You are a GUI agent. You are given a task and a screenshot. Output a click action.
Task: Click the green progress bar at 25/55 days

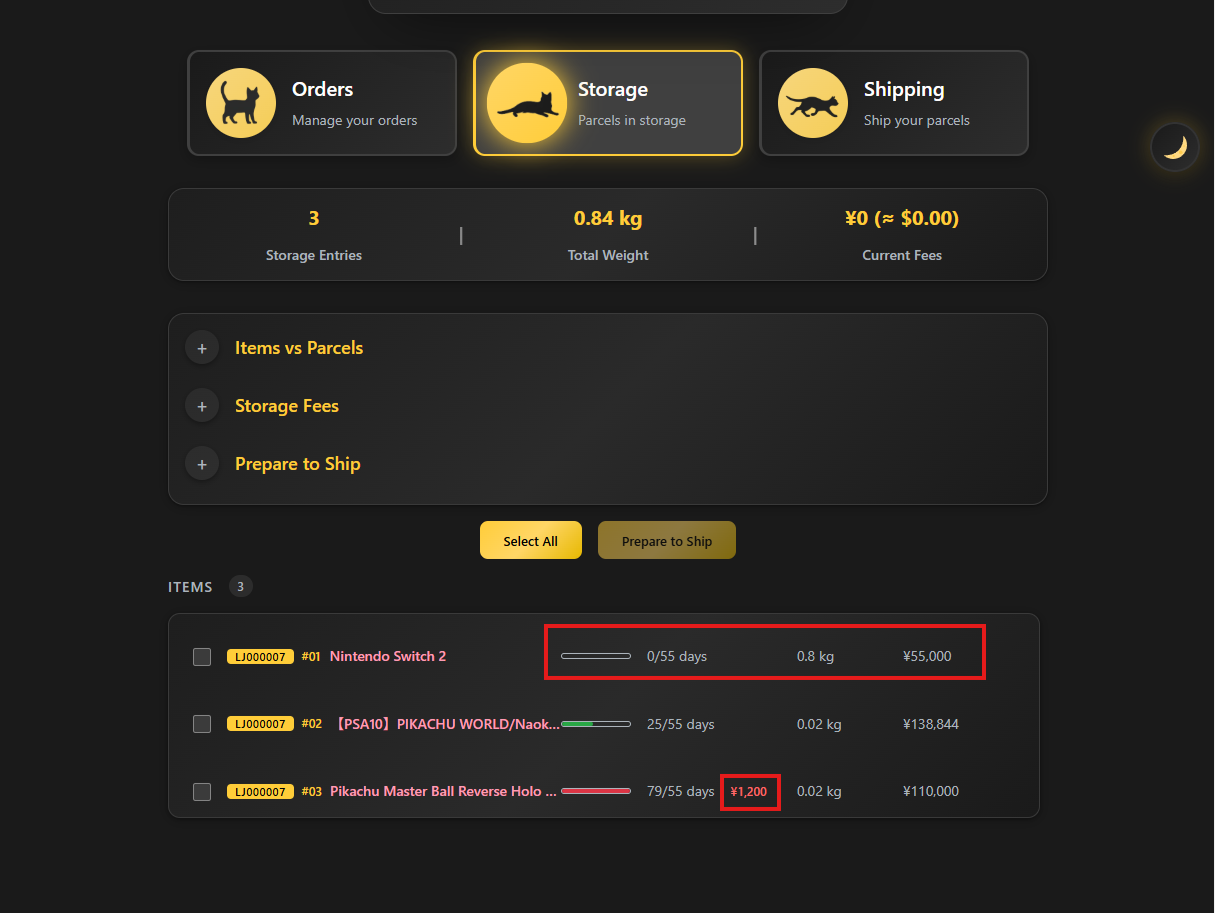tap(596, 723)
